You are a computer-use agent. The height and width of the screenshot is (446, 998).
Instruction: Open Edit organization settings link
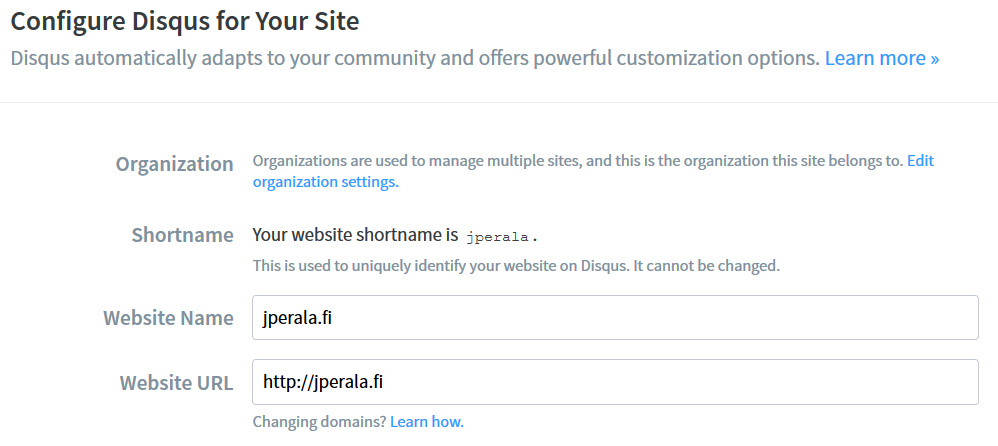coord(920,161)
